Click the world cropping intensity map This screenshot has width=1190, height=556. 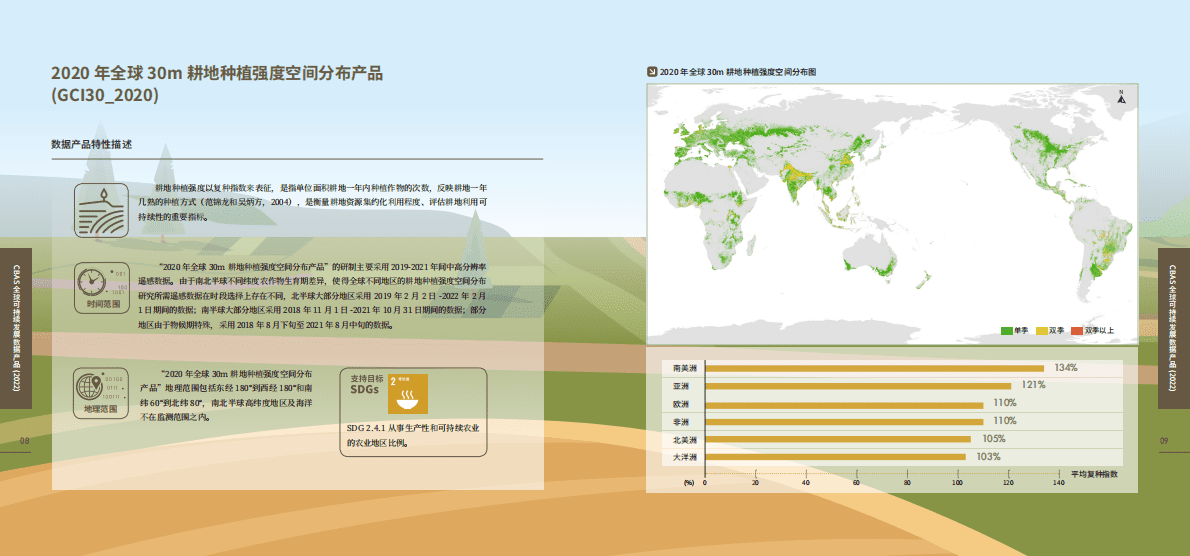tap(891, 212)
